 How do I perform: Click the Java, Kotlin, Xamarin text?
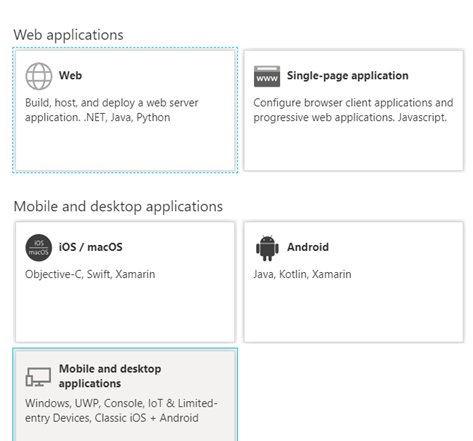click(x=302, y=274)
